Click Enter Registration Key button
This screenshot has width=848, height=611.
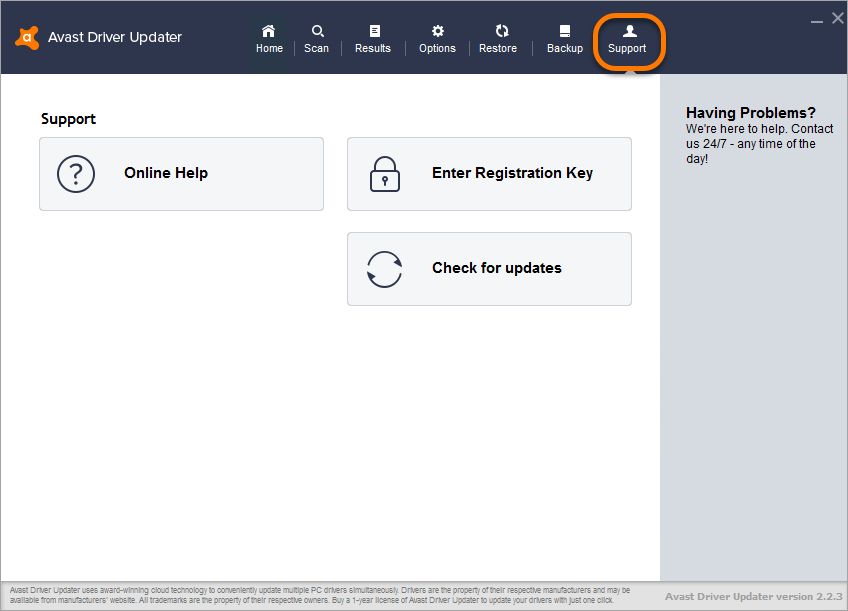489,174
